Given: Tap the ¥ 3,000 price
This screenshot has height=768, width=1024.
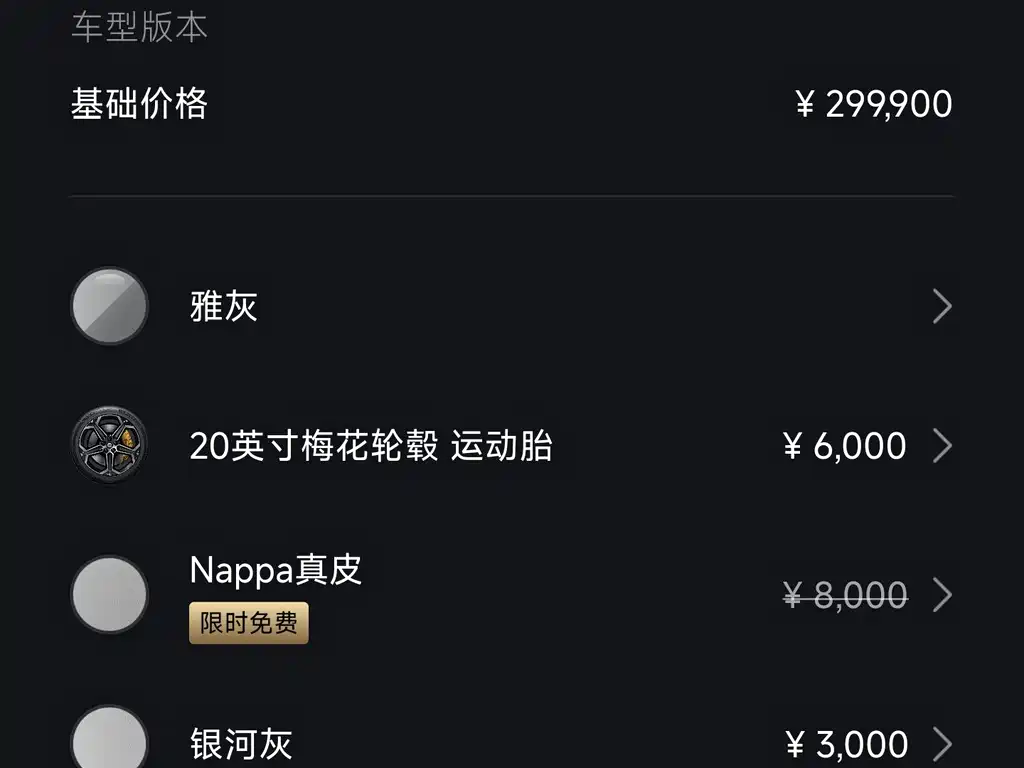Looking at the screenshot, I should pyautogui.click(x=847, y=745).
